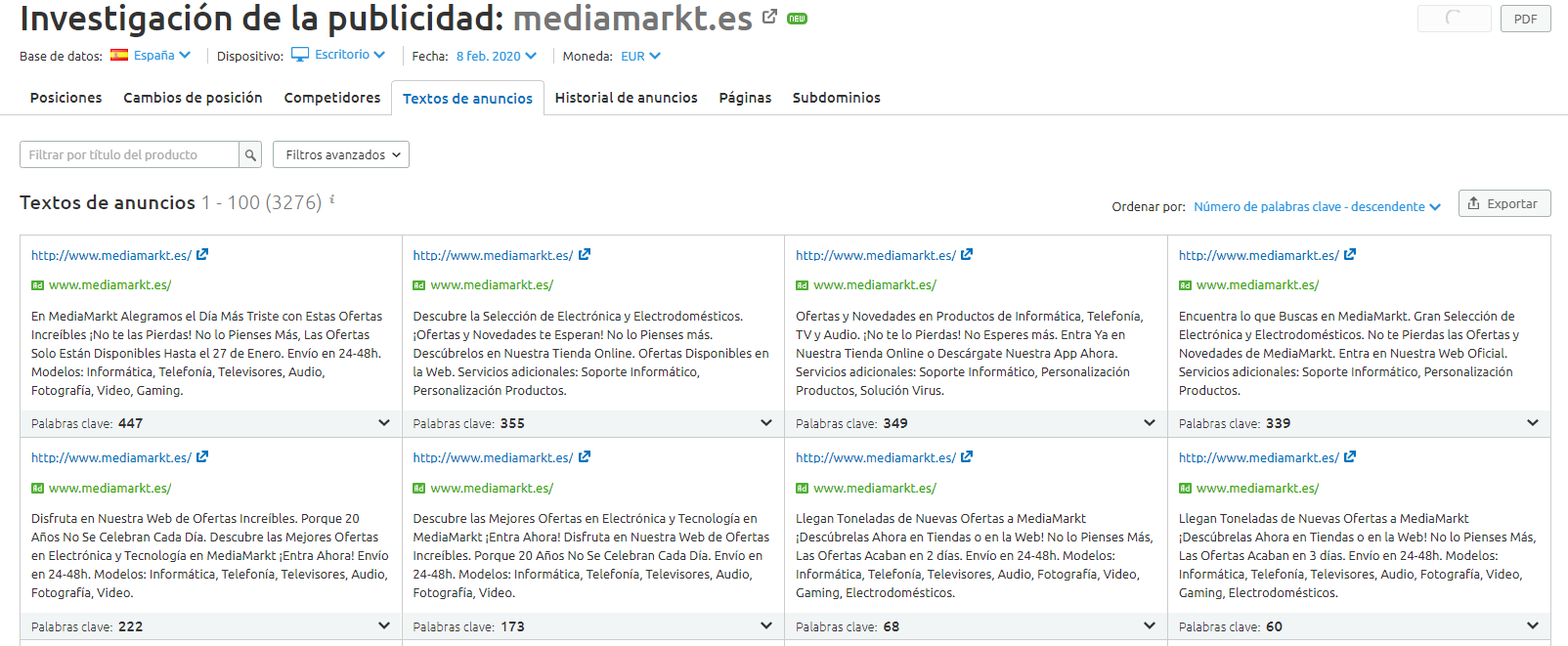Open the España database dropdown
The image size is (1568, 646).
point(151,56)
